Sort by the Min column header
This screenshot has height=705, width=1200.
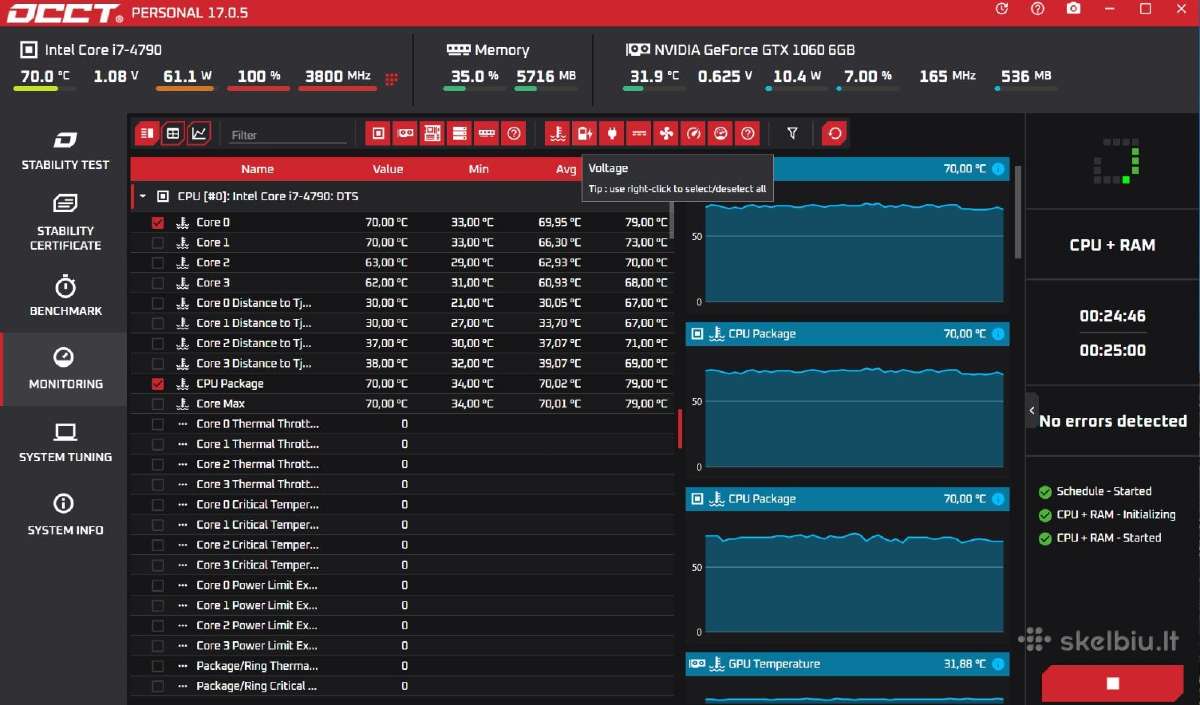479,169
